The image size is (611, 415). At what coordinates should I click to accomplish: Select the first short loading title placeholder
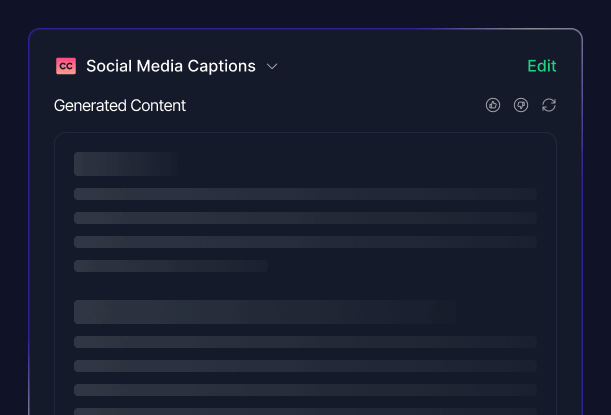click(126, 164)
